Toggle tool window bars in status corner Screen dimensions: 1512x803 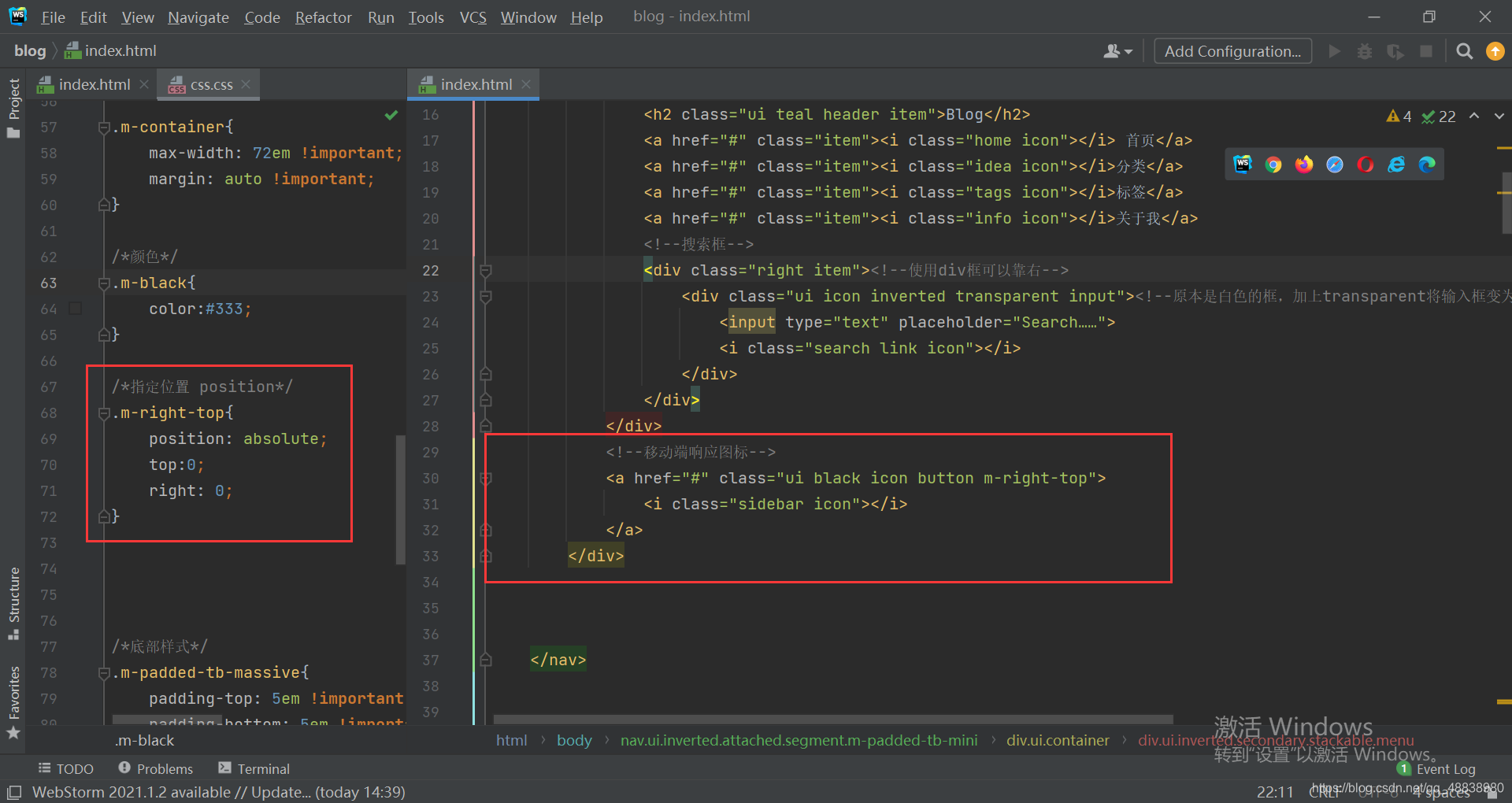13,792
